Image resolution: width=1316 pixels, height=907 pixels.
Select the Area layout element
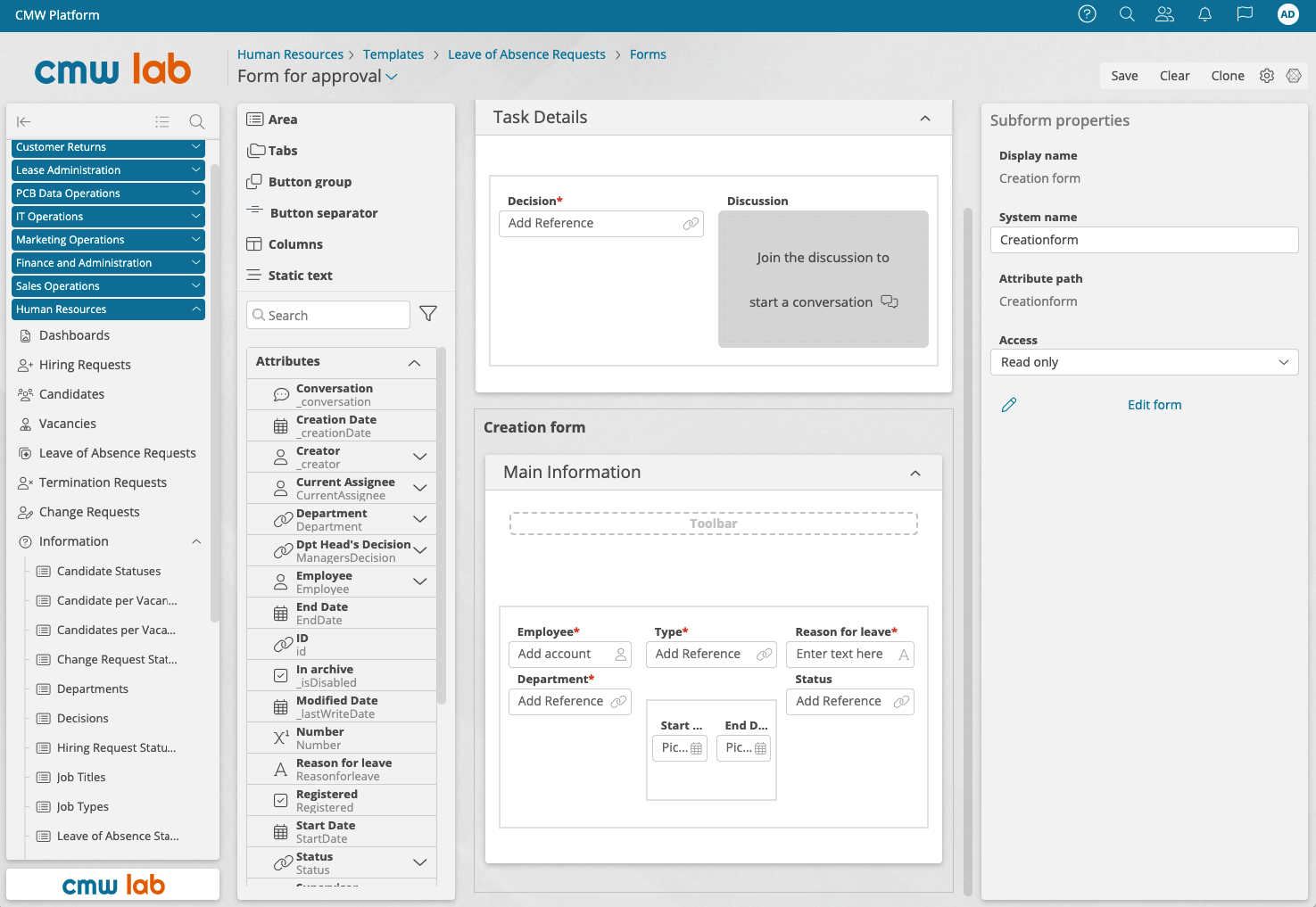pos(272,120)
